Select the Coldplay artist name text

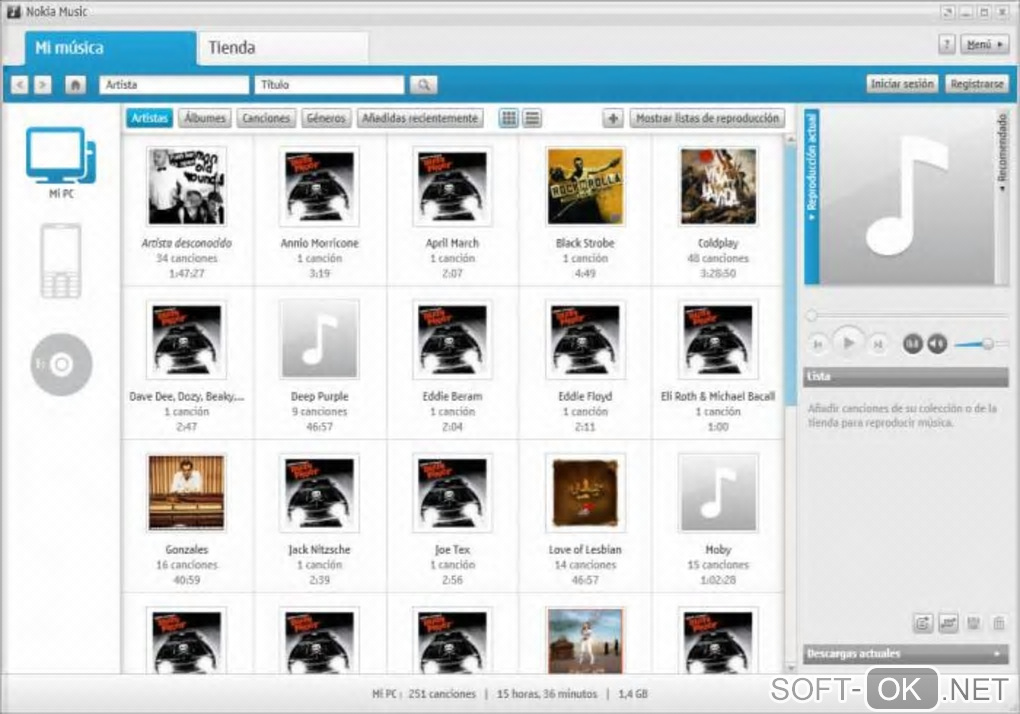[x=718, y=243]
